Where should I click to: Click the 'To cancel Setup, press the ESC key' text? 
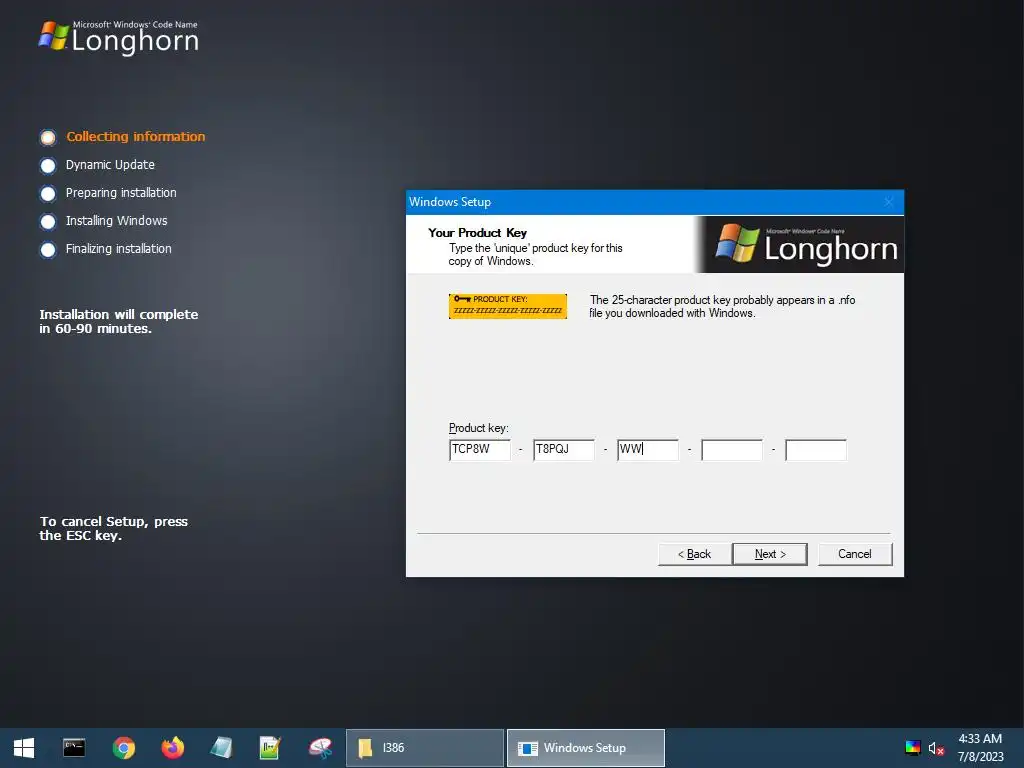[x=114, y=528]
